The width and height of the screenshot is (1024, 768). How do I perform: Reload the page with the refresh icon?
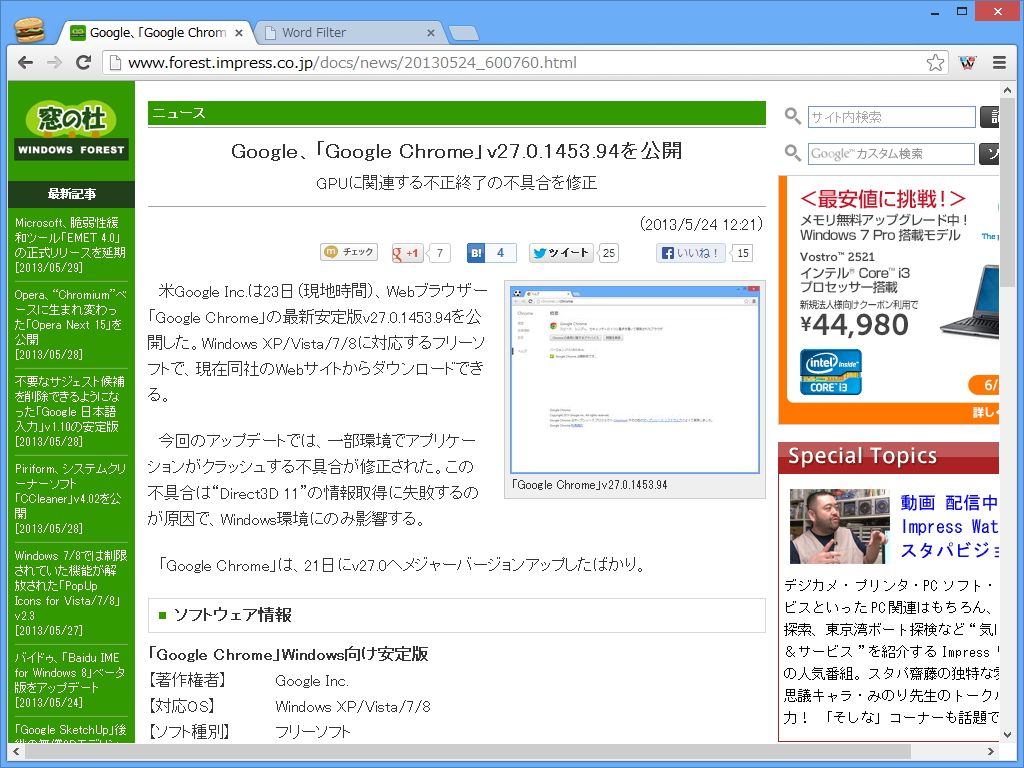[83, 63]
